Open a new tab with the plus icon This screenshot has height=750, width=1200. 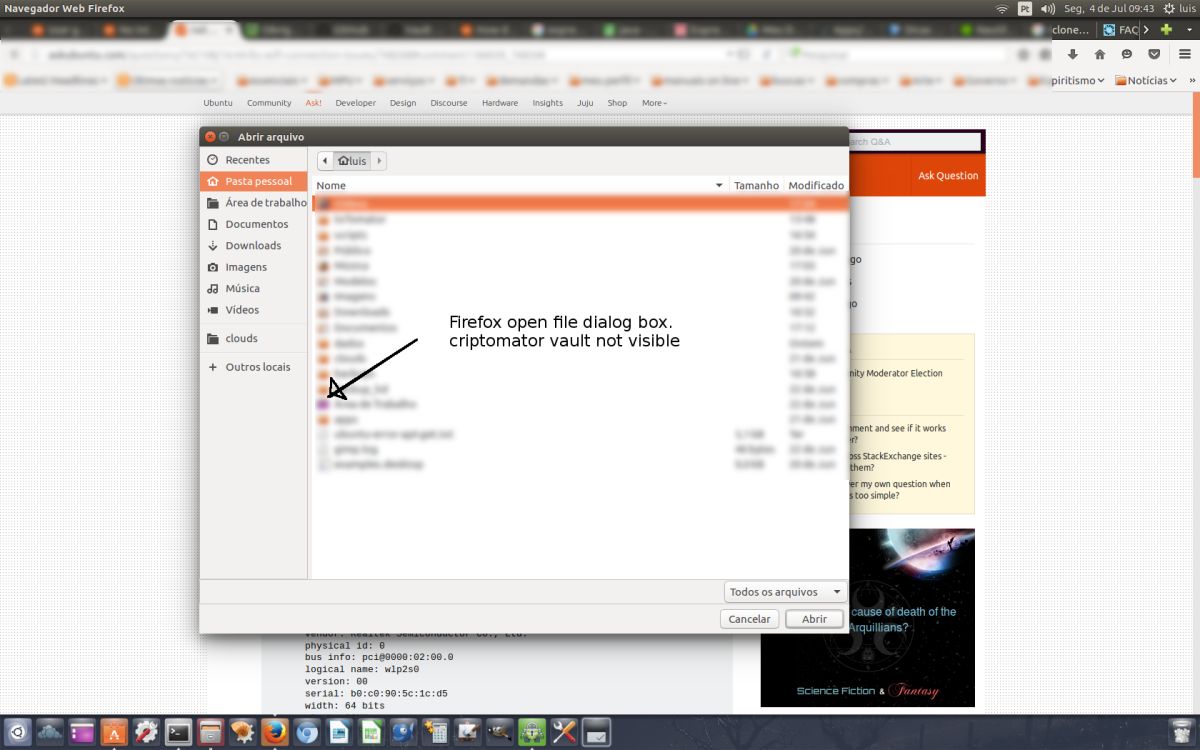(1166, 29)
